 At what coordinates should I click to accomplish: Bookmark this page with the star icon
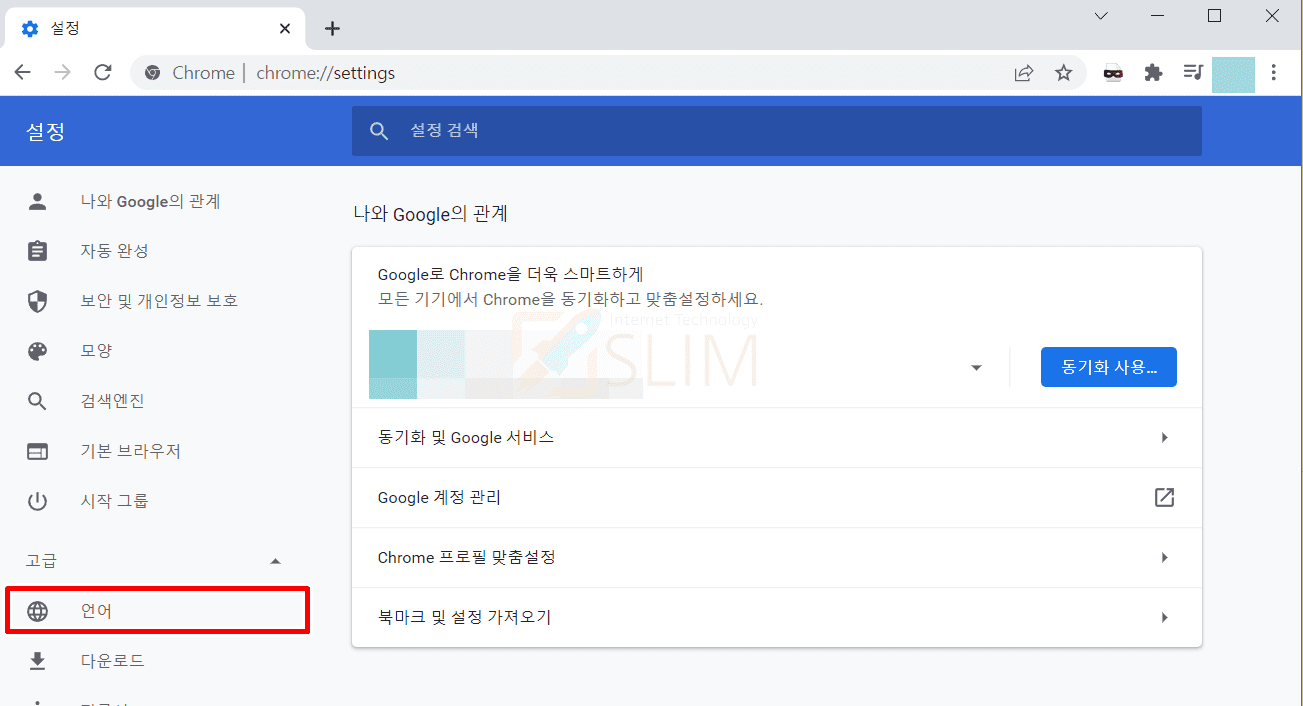point(1063,73)
